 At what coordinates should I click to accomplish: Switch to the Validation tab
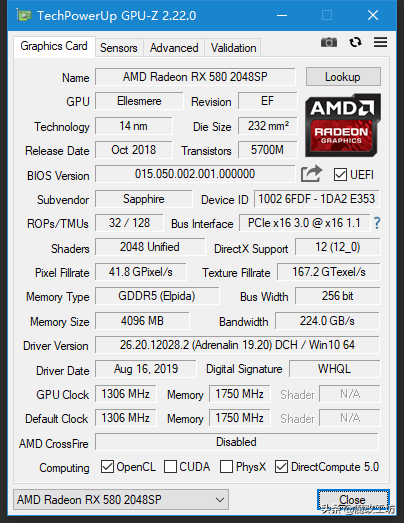point(233,48)
